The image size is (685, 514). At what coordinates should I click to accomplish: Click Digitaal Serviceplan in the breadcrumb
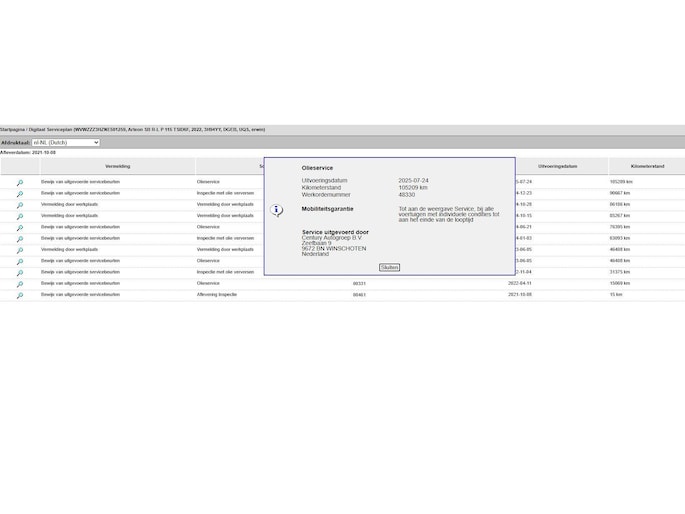48,129
